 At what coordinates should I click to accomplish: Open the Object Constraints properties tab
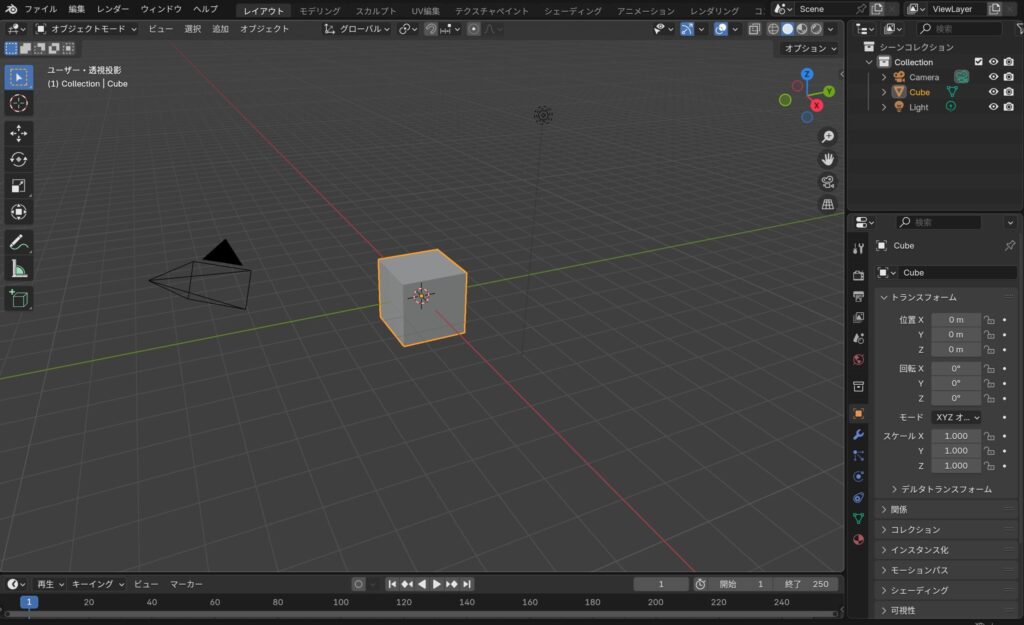[x=859, y=497]
